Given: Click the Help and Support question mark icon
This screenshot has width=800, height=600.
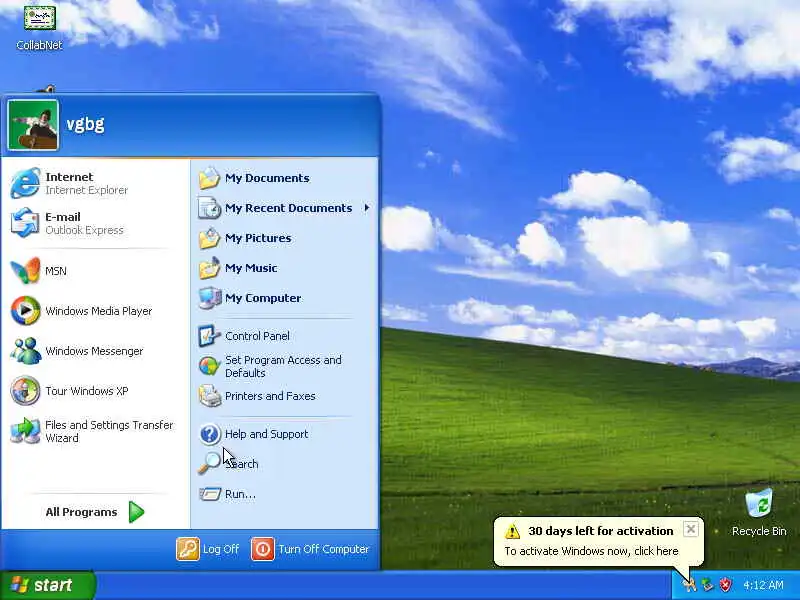Looking at the screenshot, I should (209, 434).
